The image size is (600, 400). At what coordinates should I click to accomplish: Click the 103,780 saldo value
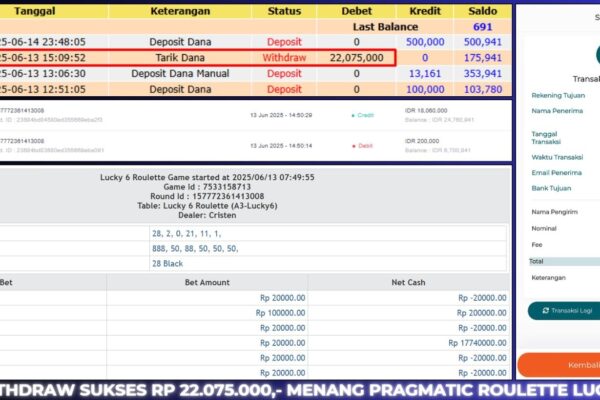(483, 89)
